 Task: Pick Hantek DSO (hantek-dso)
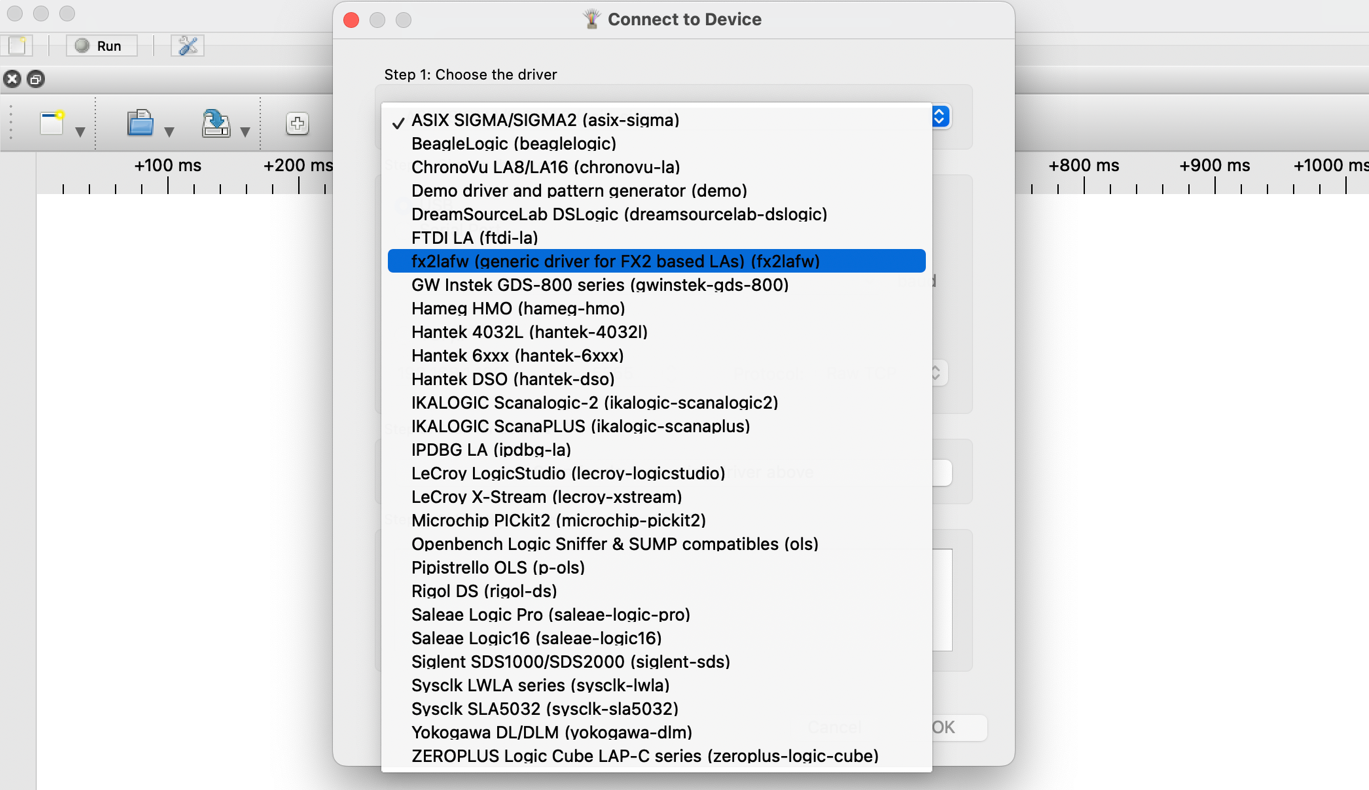tap(656, 379)
